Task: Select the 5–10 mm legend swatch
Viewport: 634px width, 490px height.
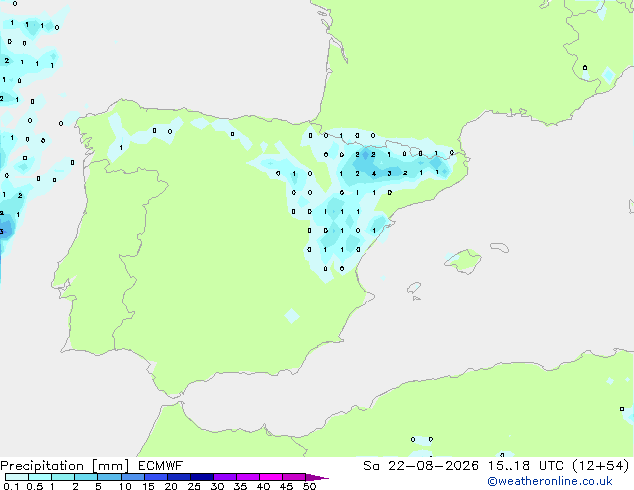Action: point(109,477)
